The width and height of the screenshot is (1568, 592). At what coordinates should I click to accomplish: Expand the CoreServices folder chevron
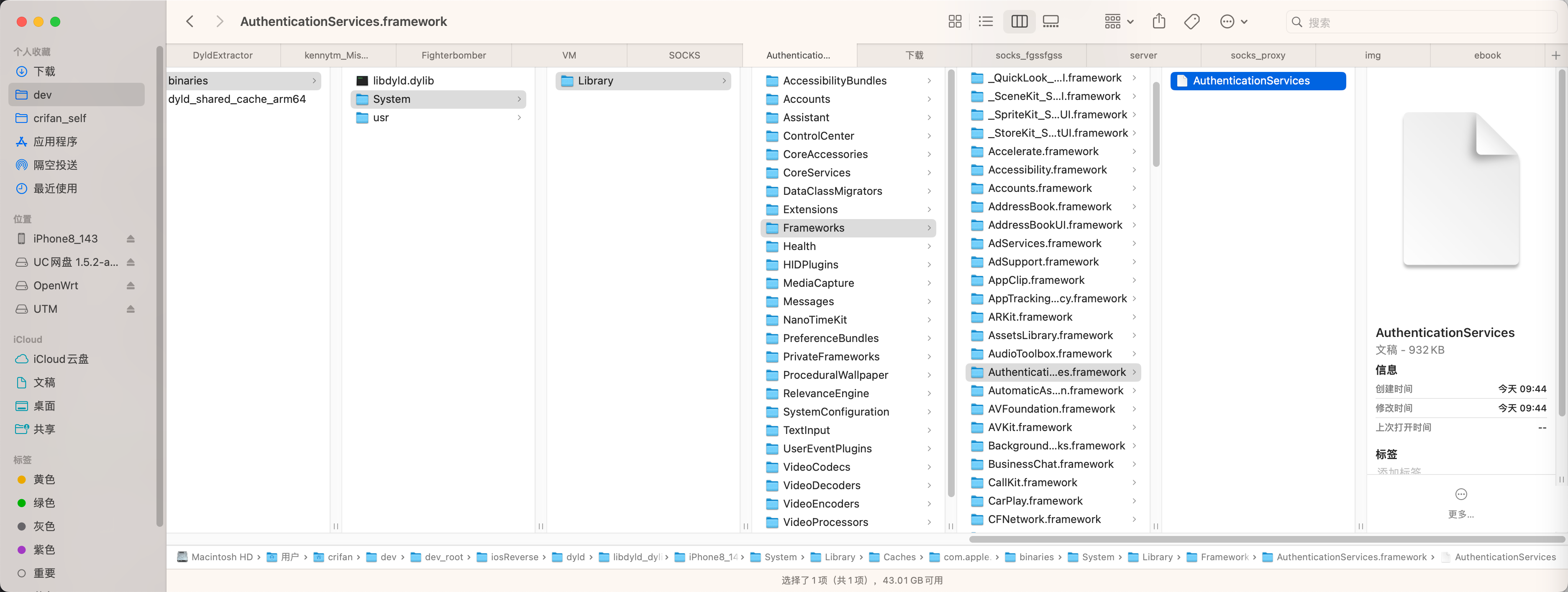click(x=929, y=173)
